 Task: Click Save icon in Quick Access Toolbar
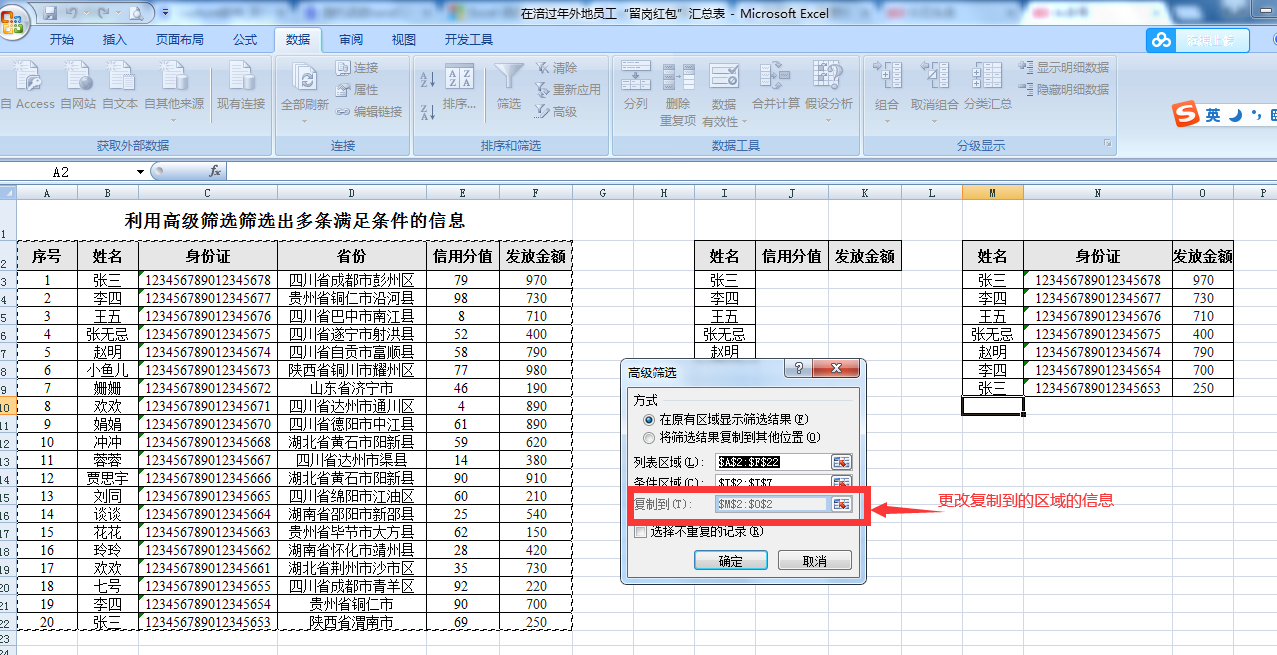tap(50, 13)
